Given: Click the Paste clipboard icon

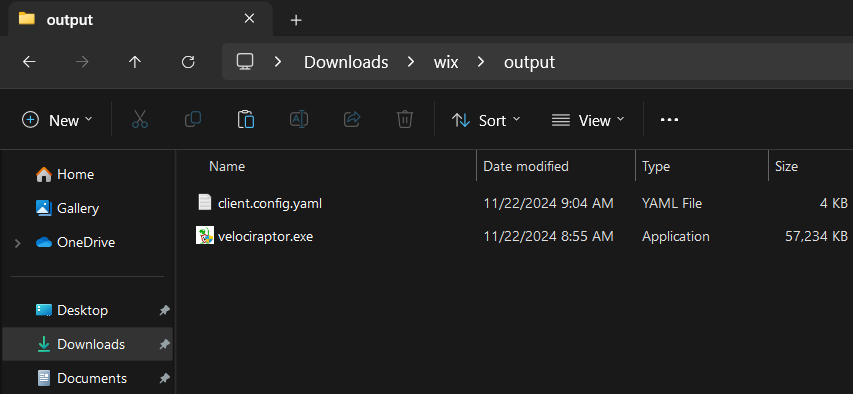Looking at the screenshot, I should pyautogui.click(x=246, y=119).
